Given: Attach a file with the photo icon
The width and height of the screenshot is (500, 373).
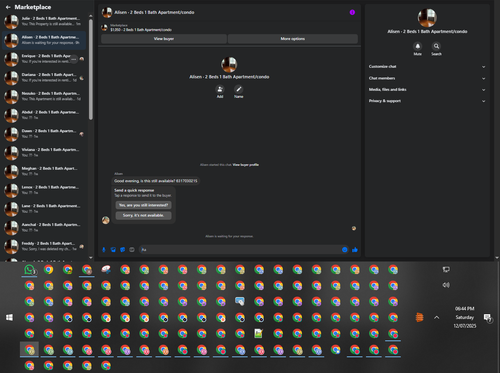Looking at the screenshot, I should [113, 250].
